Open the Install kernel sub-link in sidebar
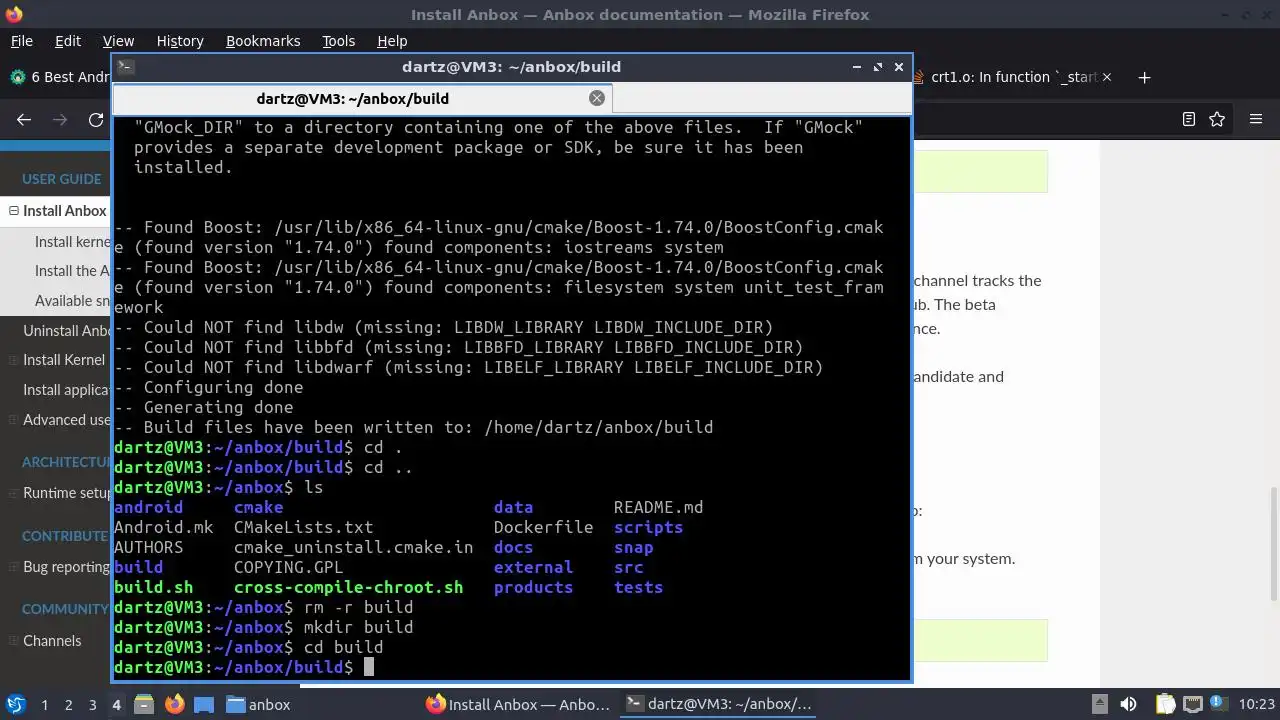 point(73,241)
